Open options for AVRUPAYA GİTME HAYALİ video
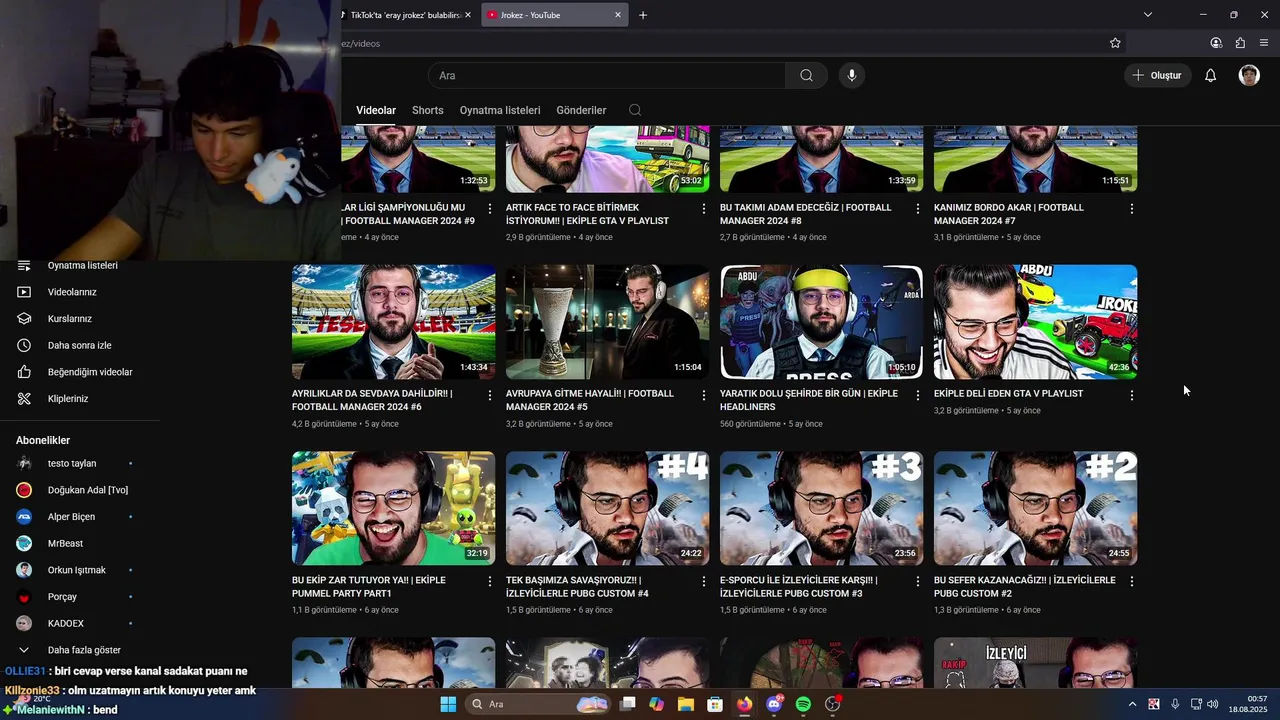This screenshot has height=720, width=1280. (x=704, y=395)
